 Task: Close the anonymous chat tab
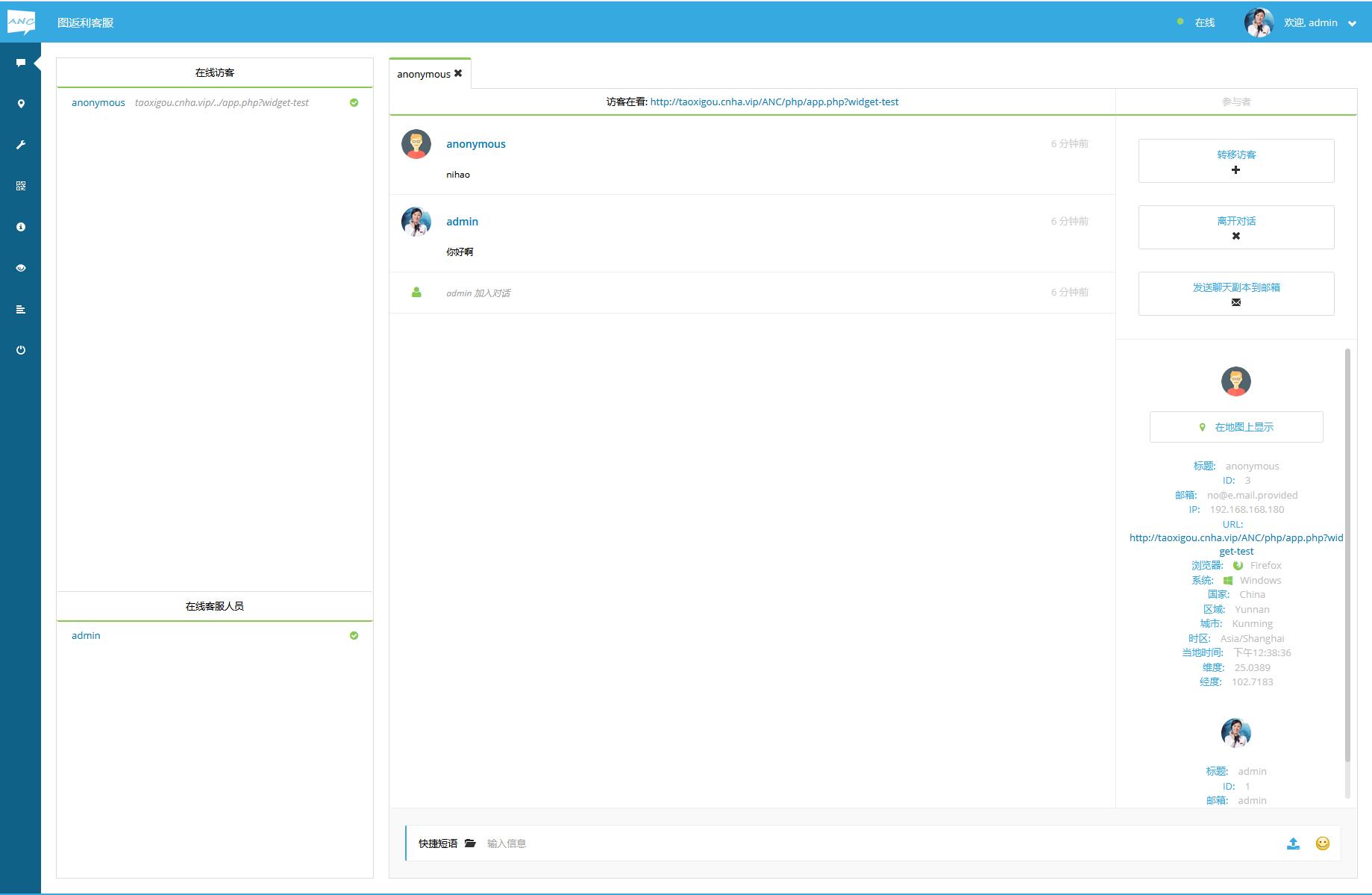[x=458, y=73]
